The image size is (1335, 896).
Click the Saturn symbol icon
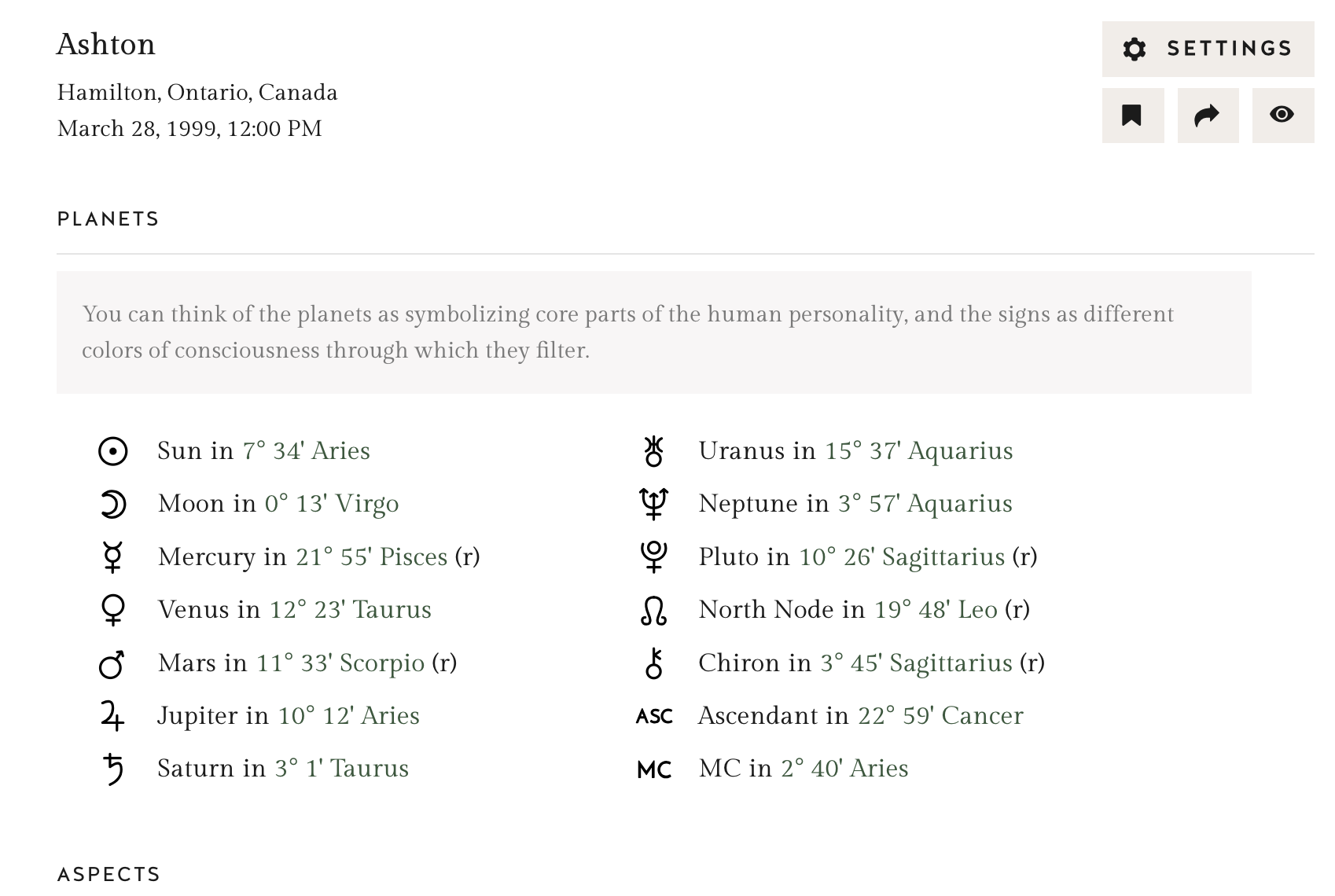pos(113,769)
